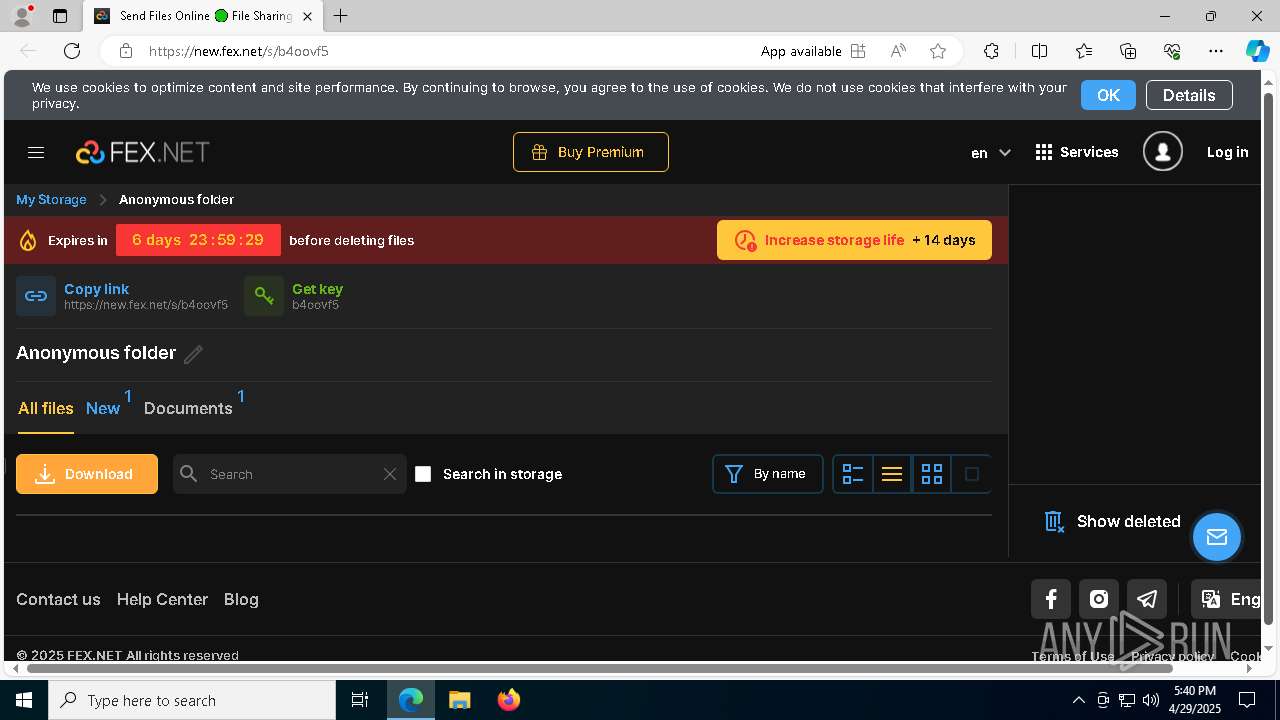Click the Read aloud icon
1280x720 pixels.
[x=898, y=51]
